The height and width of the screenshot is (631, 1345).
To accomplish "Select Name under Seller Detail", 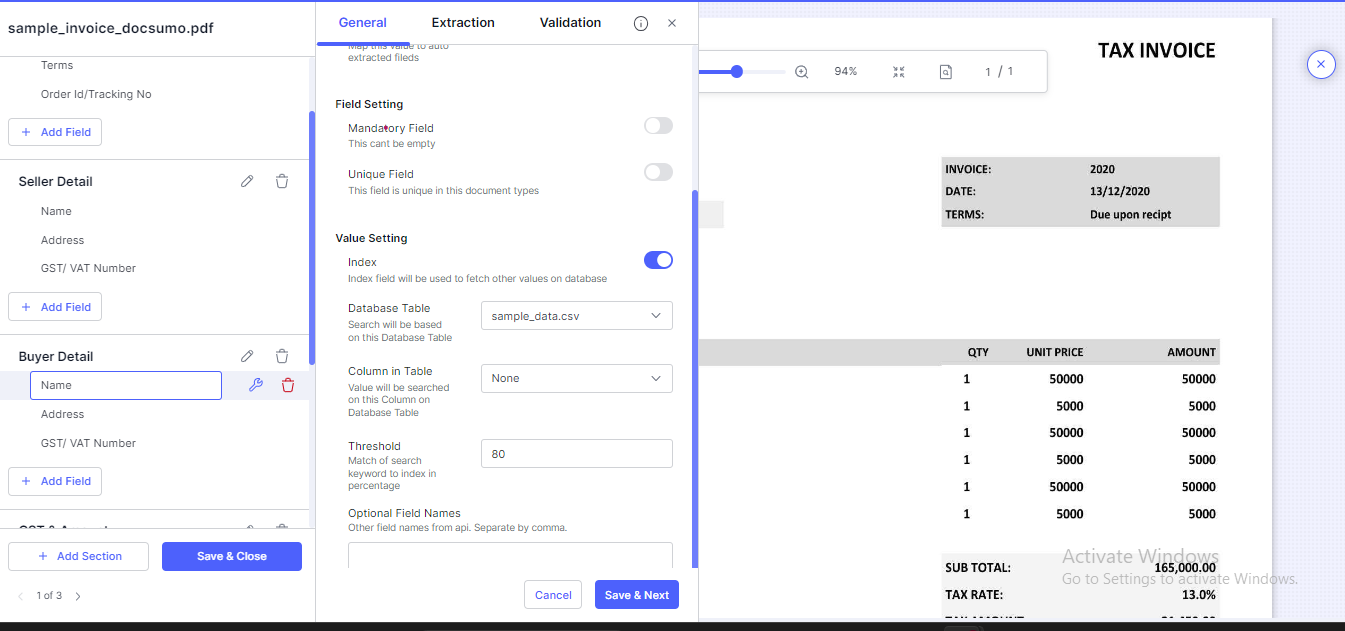I will point(56,211).
